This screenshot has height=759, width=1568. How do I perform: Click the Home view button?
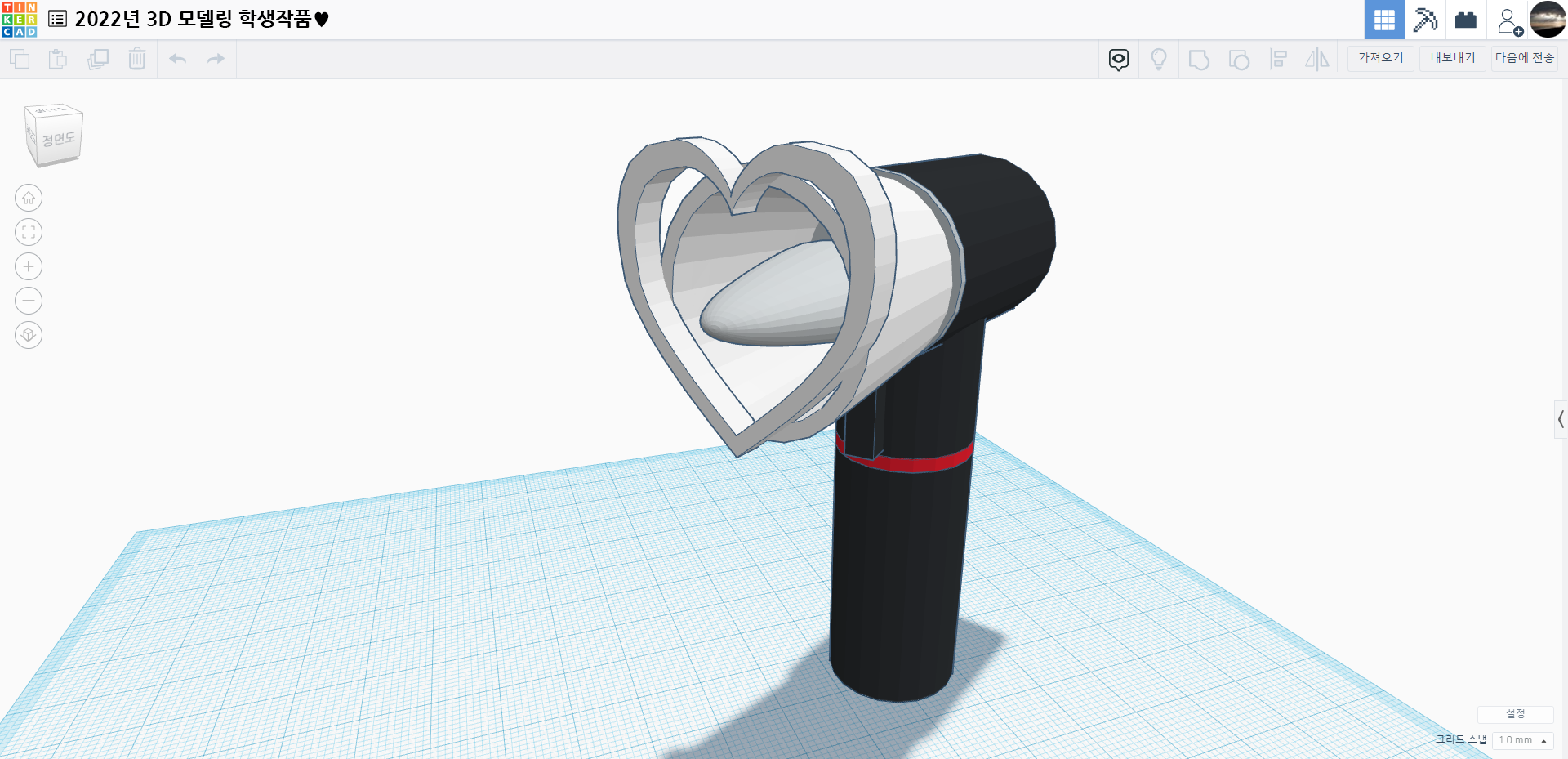pyautogui.click(x=29, y=198)
